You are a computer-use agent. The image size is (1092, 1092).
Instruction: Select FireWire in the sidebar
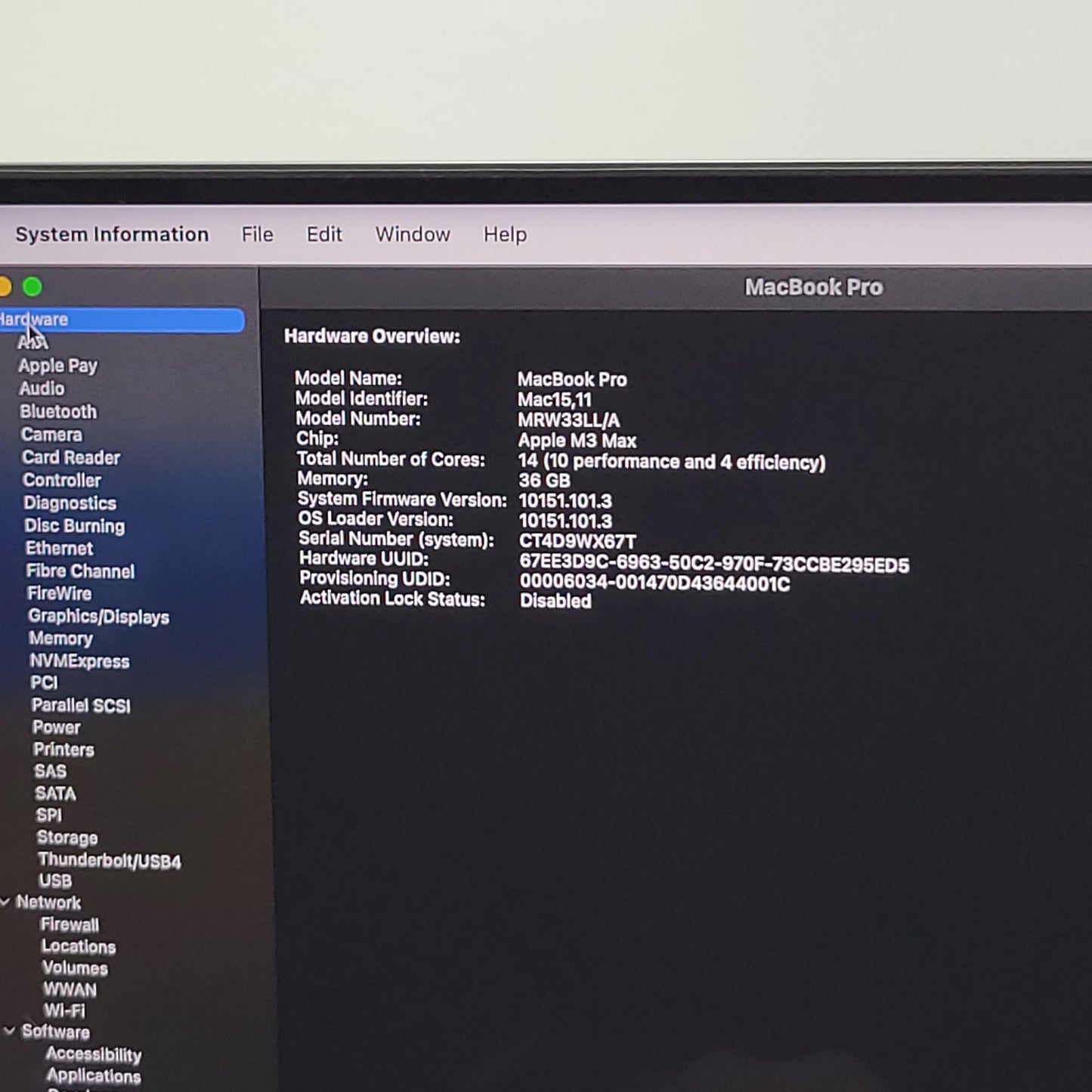tap(59, 594)
